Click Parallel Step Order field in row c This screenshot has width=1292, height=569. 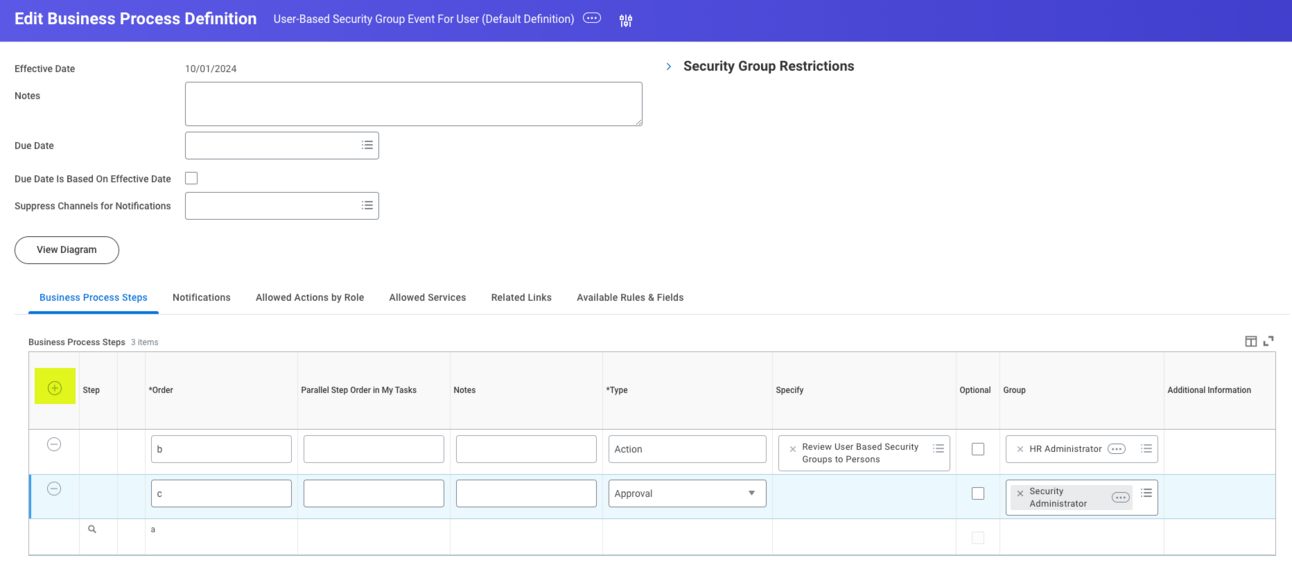click(373, 493)
